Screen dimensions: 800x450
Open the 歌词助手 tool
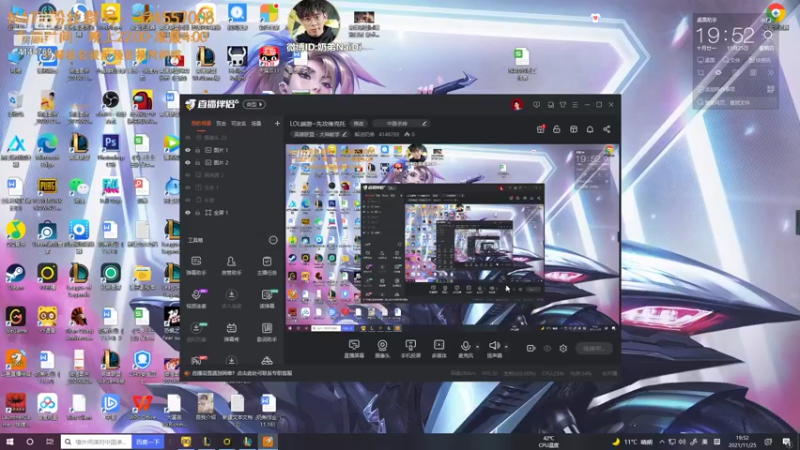[x=267, y=332]
